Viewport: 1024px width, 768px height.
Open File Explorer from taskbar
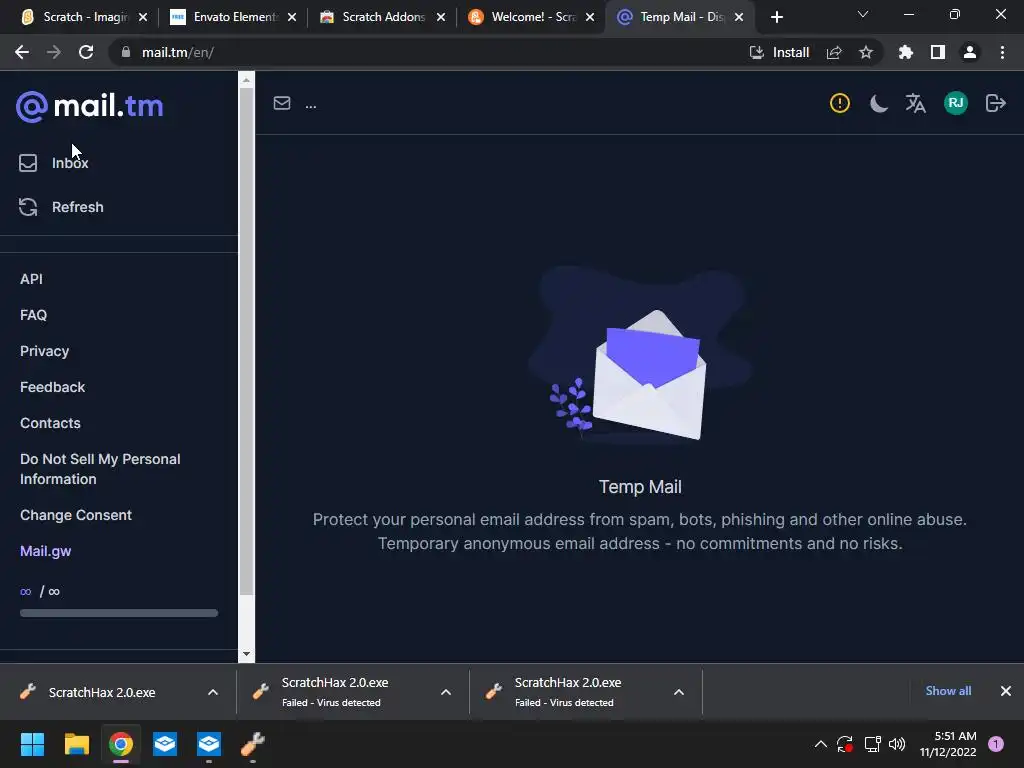click(76, 744)
